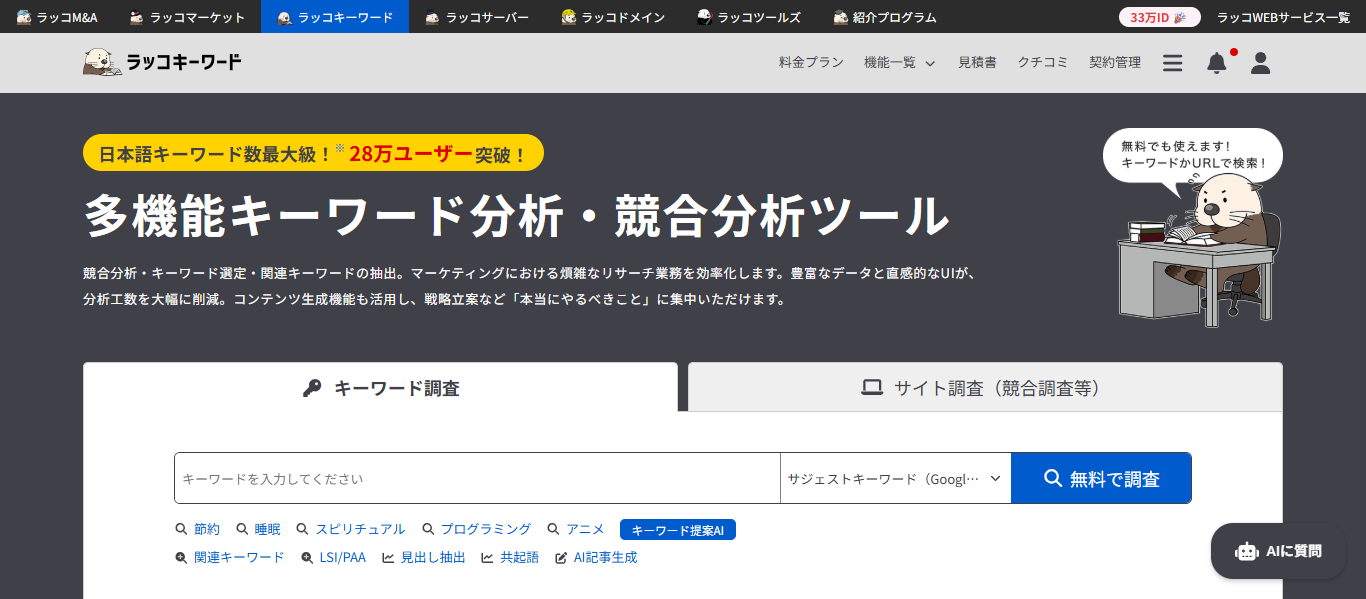Open the user account icon in the header
Viewport: 1366px width, 599px height.
tap(1260, 62)
